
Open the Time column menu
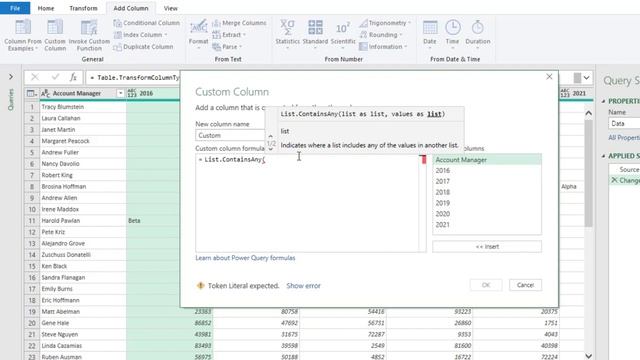coord(452,35)
